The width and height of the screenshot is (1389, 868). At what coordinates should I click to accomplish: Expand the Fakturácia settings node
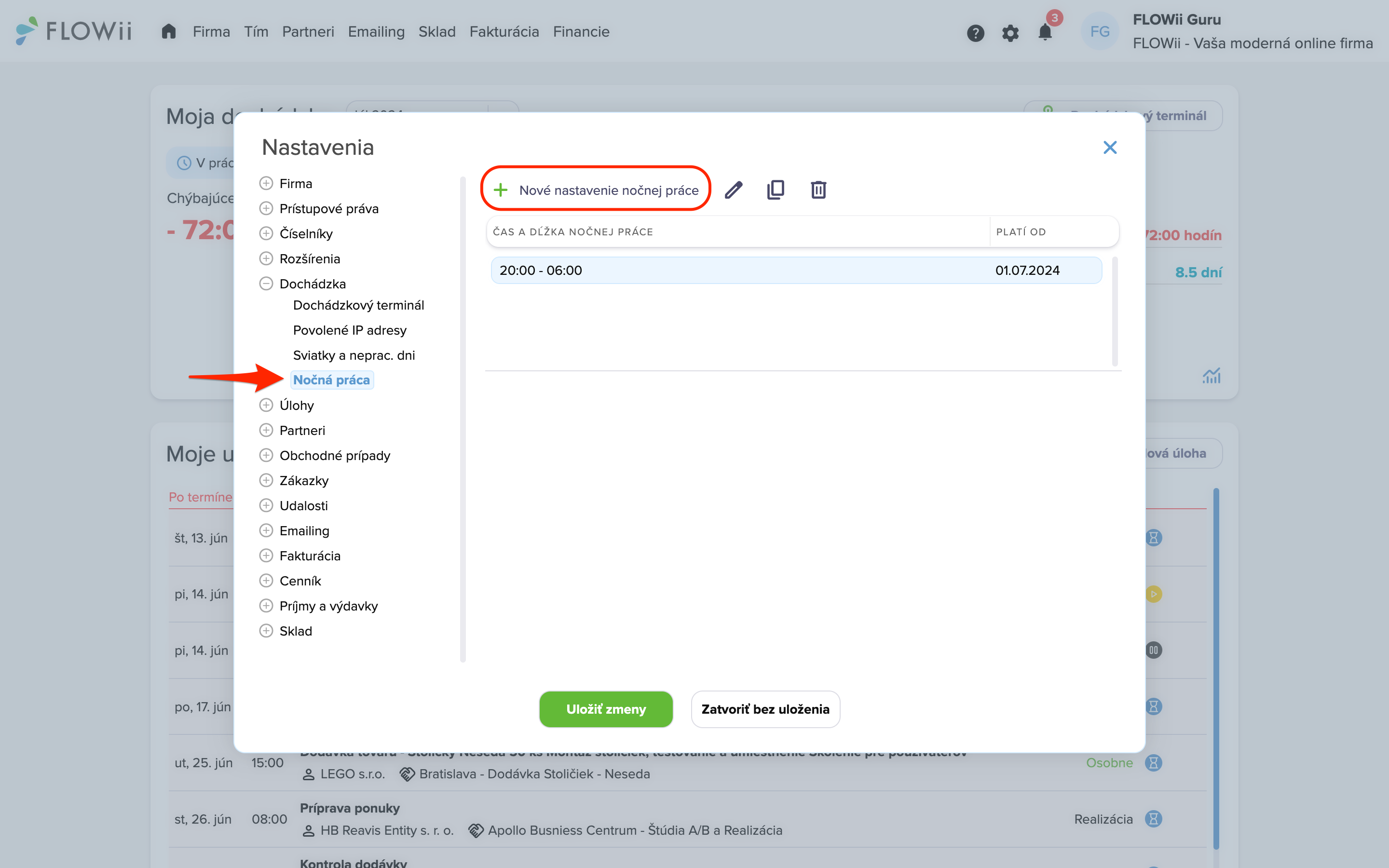266,555
